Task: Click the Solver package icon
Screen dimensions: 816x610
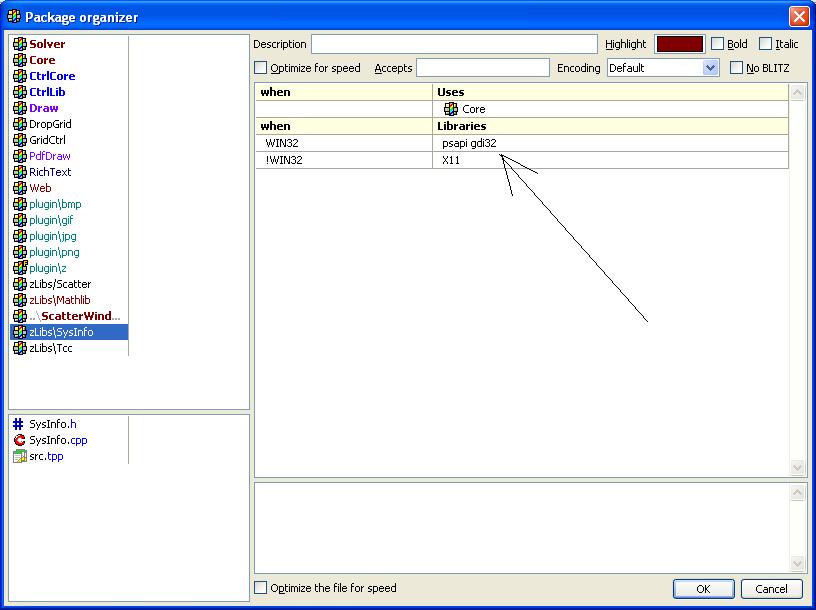Action: pyautogui.click(x=19, y=44)
